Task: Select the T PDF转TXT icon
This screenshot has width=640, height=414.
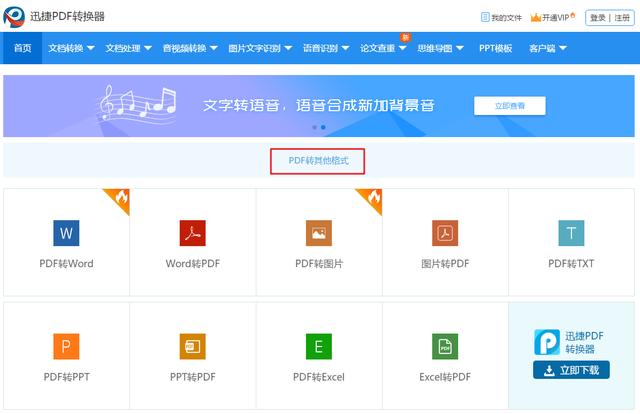Action: pos(571,233)
